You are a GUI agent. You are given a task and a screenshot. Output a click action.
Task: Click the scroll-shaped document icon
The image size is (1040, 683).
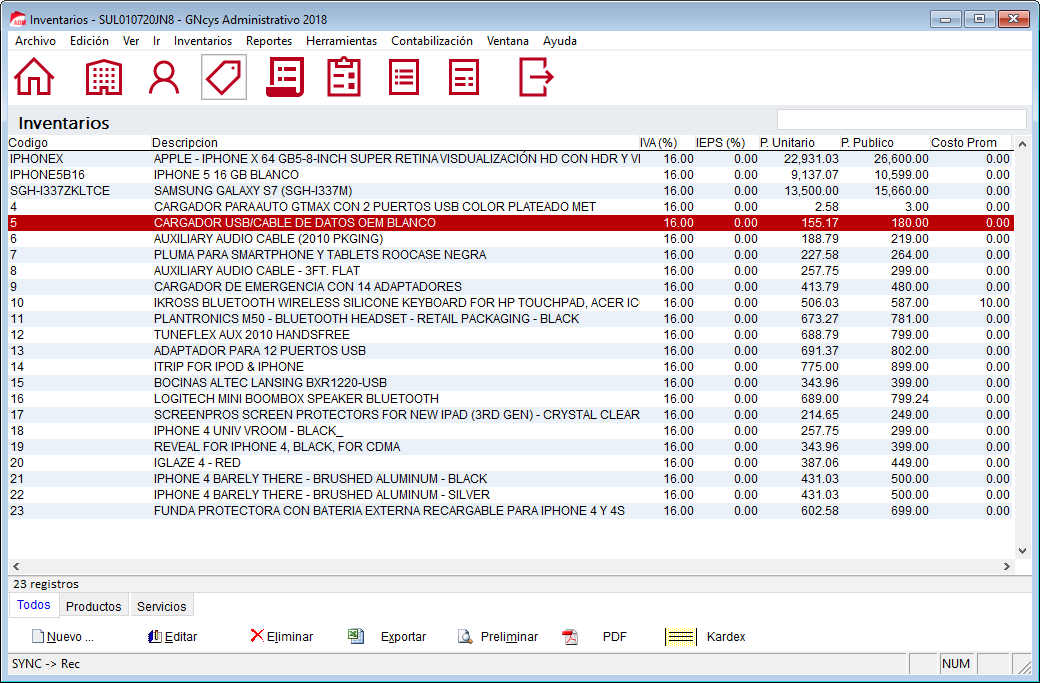tap(285, 77)
